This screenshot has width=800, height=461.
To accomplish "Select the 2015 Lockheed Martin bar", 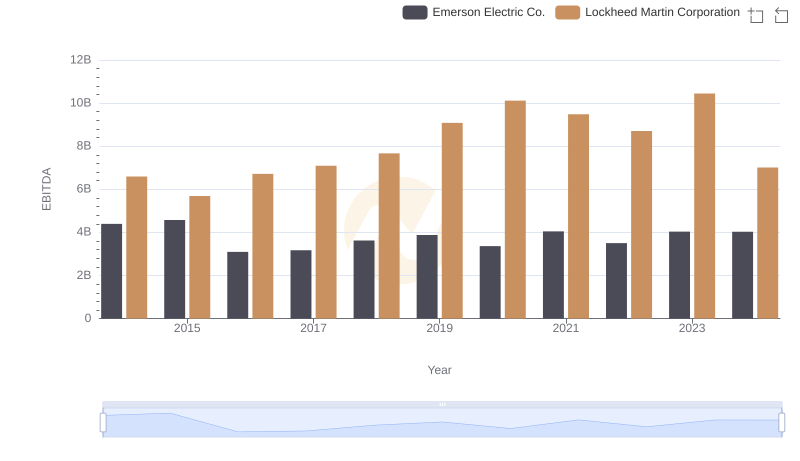I will coord(199,257).
